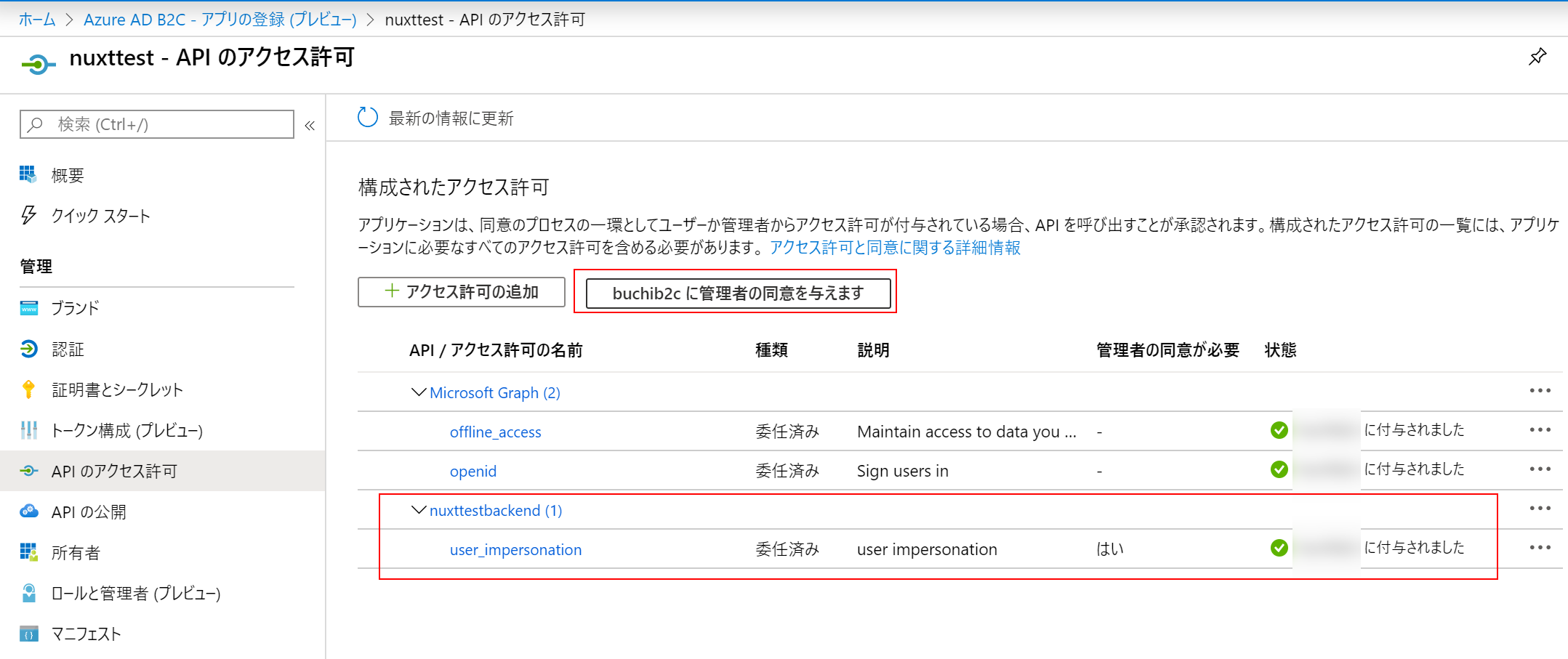Click 最新の情報に更新 refresh button

coord(436,118)
